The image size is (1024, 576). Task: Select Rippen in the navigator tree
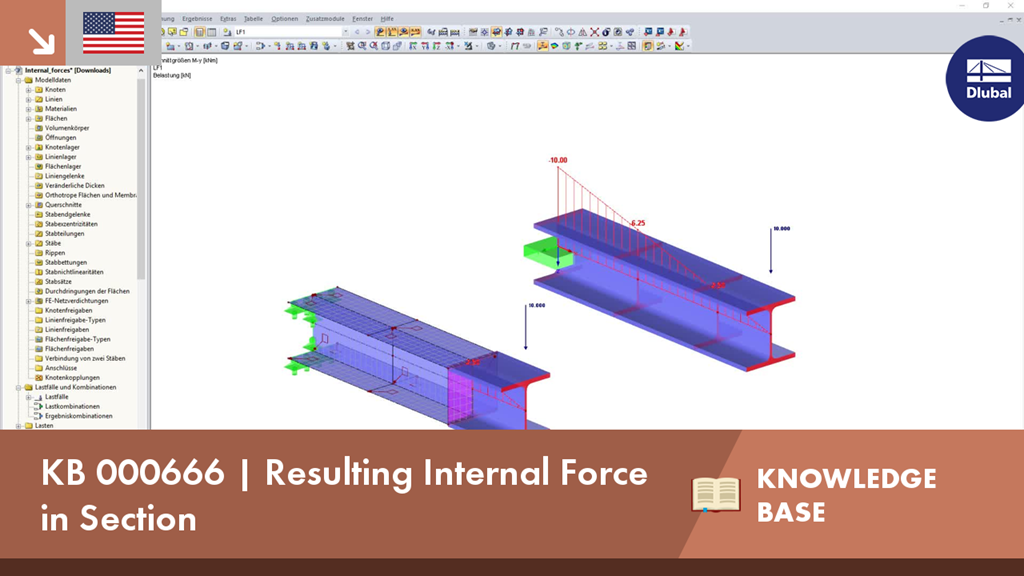[55, 253]
